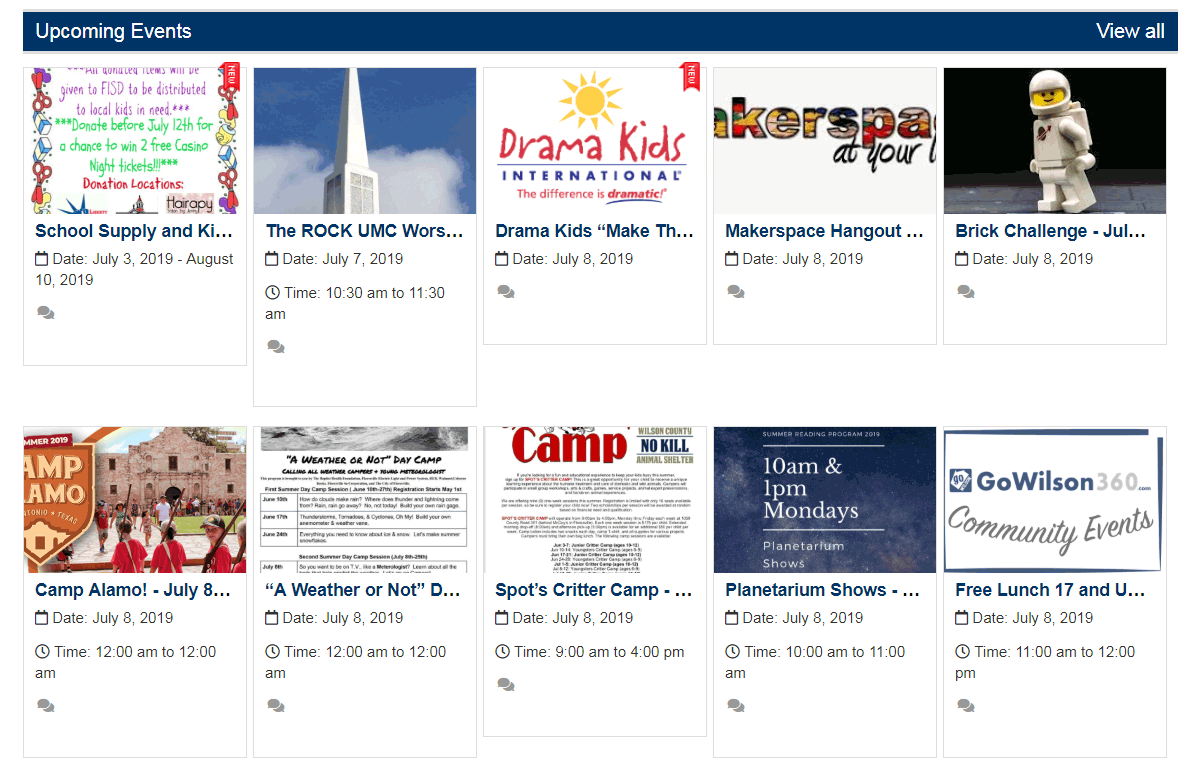
Task: Click clock icon beside 9:00 am to 4:00 pm
Action: [502, 651]
